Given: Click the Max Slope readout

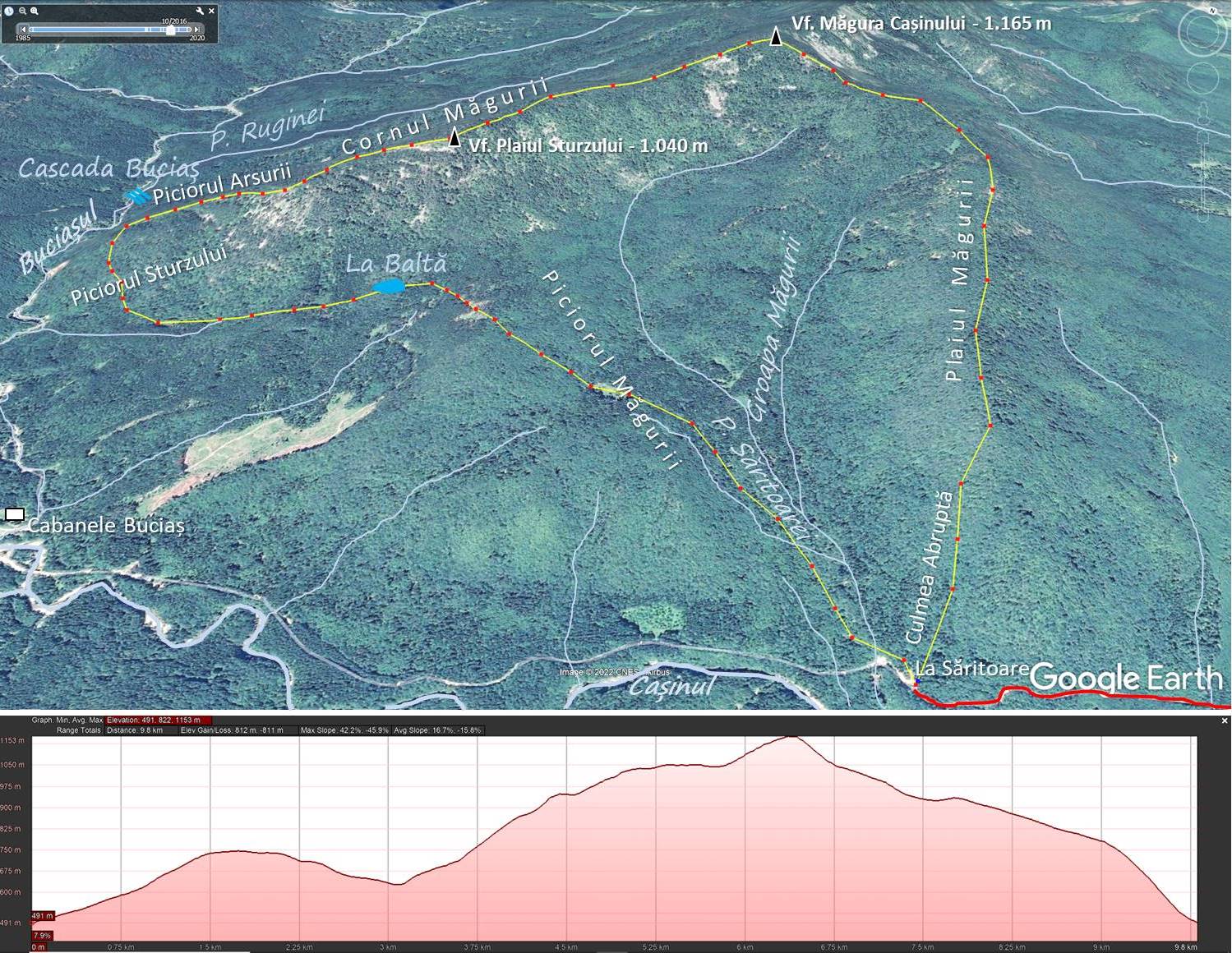Looking at the screenshot, I should 344,730.
